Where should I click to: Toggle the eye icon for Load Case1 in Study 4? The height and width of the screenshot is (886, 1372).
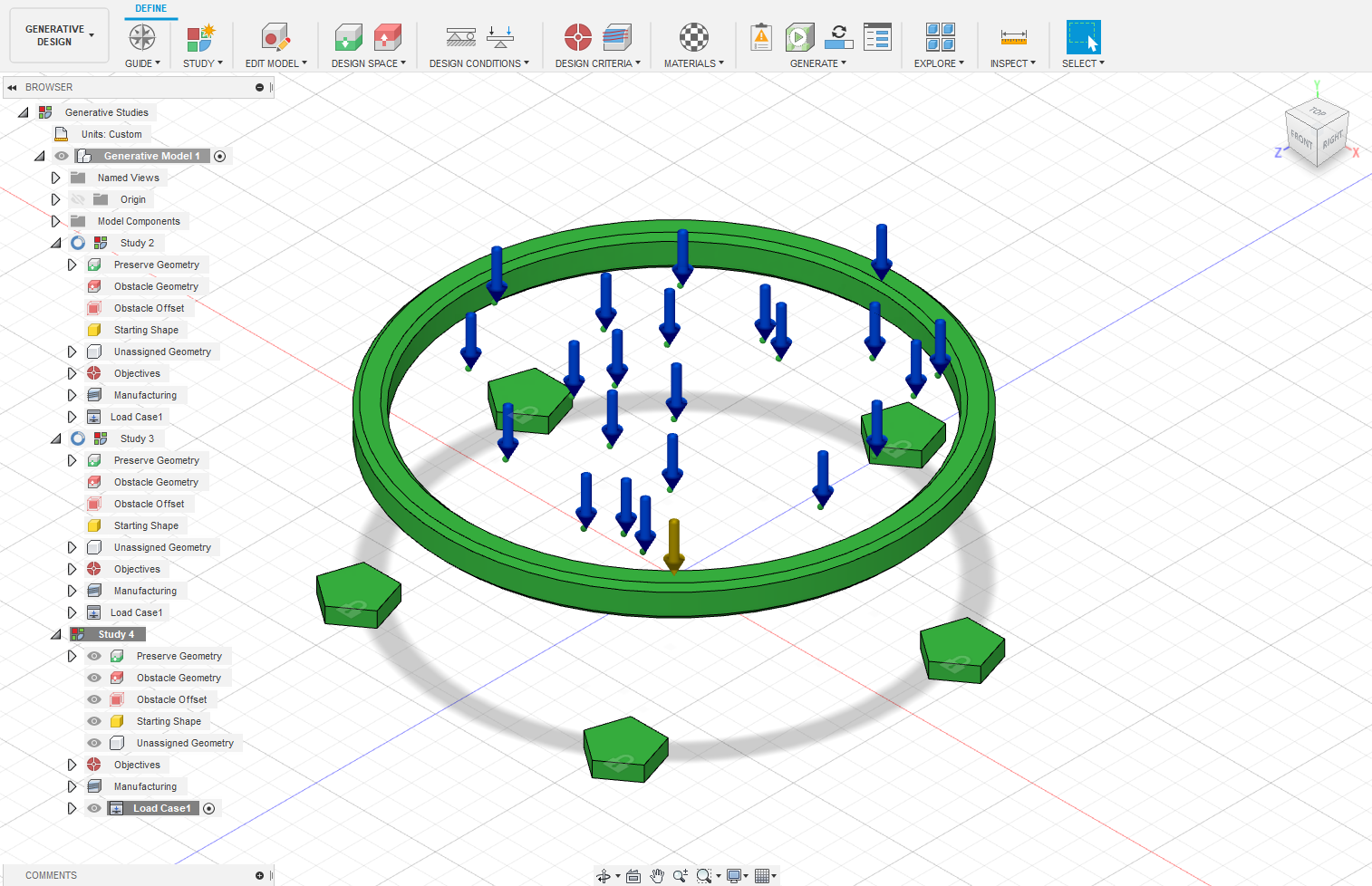(x=93, y=807)
